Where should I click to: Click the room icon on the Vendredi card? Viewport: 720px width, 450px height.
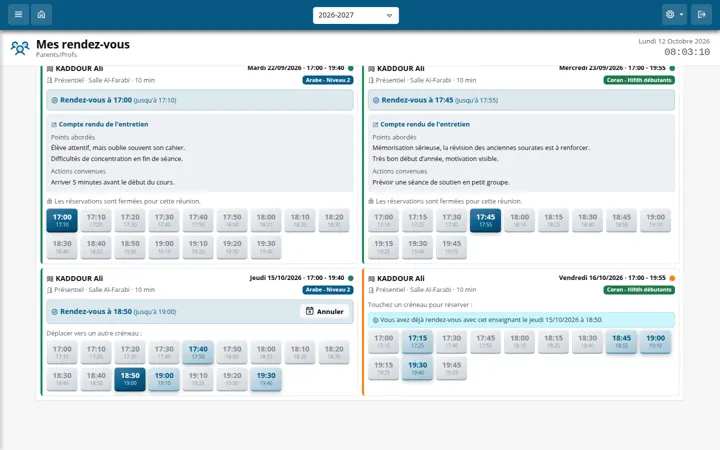click(371, 290)
